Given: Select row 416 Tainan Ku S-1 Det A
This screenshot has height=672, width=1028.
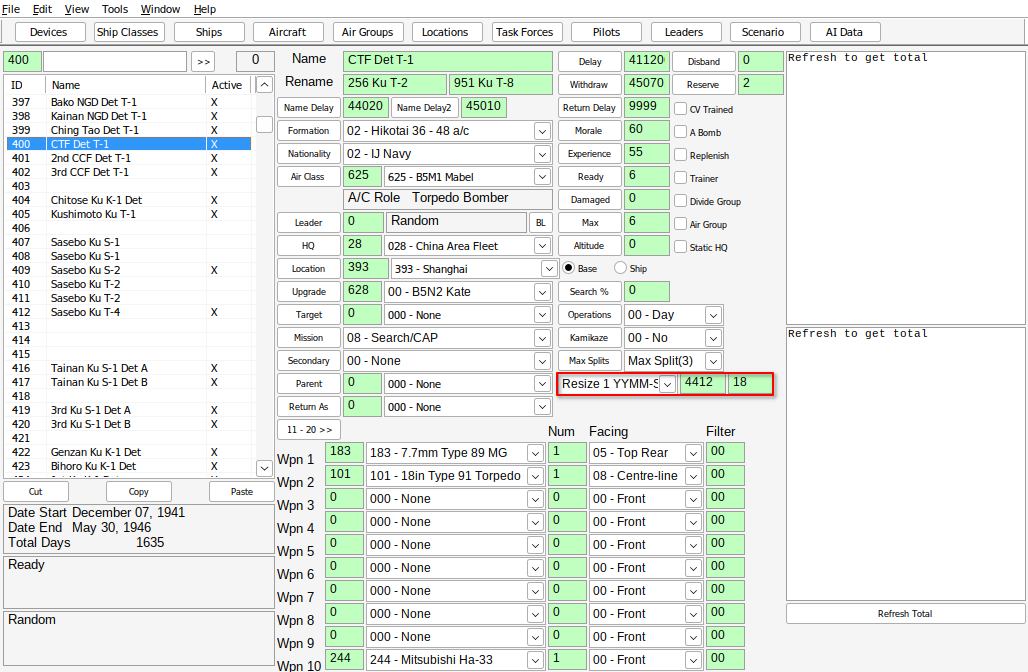Looking at the screenshot, I should coord(129,368).
